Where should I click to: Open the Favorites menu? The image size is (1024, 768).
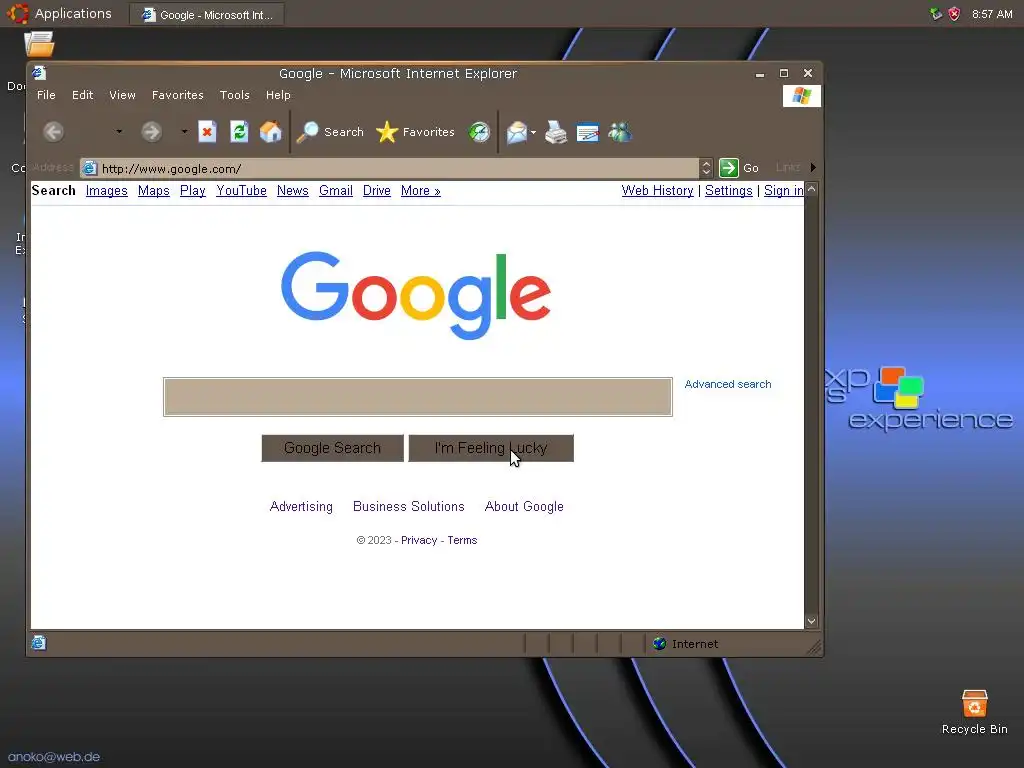[178, 95]
